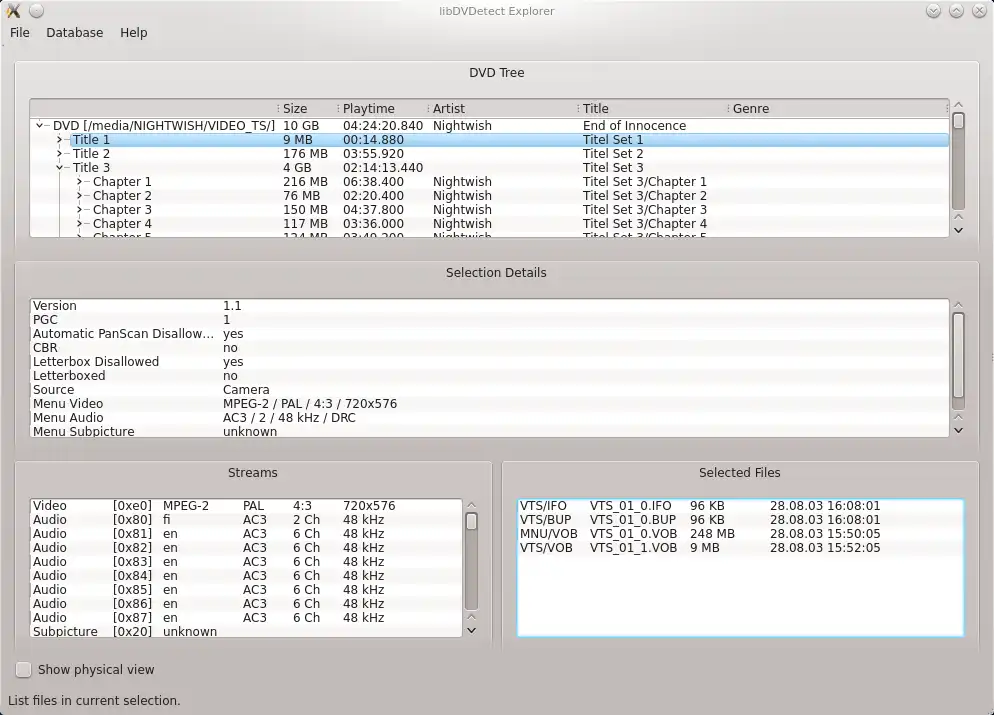Sort DVD tree by Genre column

click(x=838, y=108)
